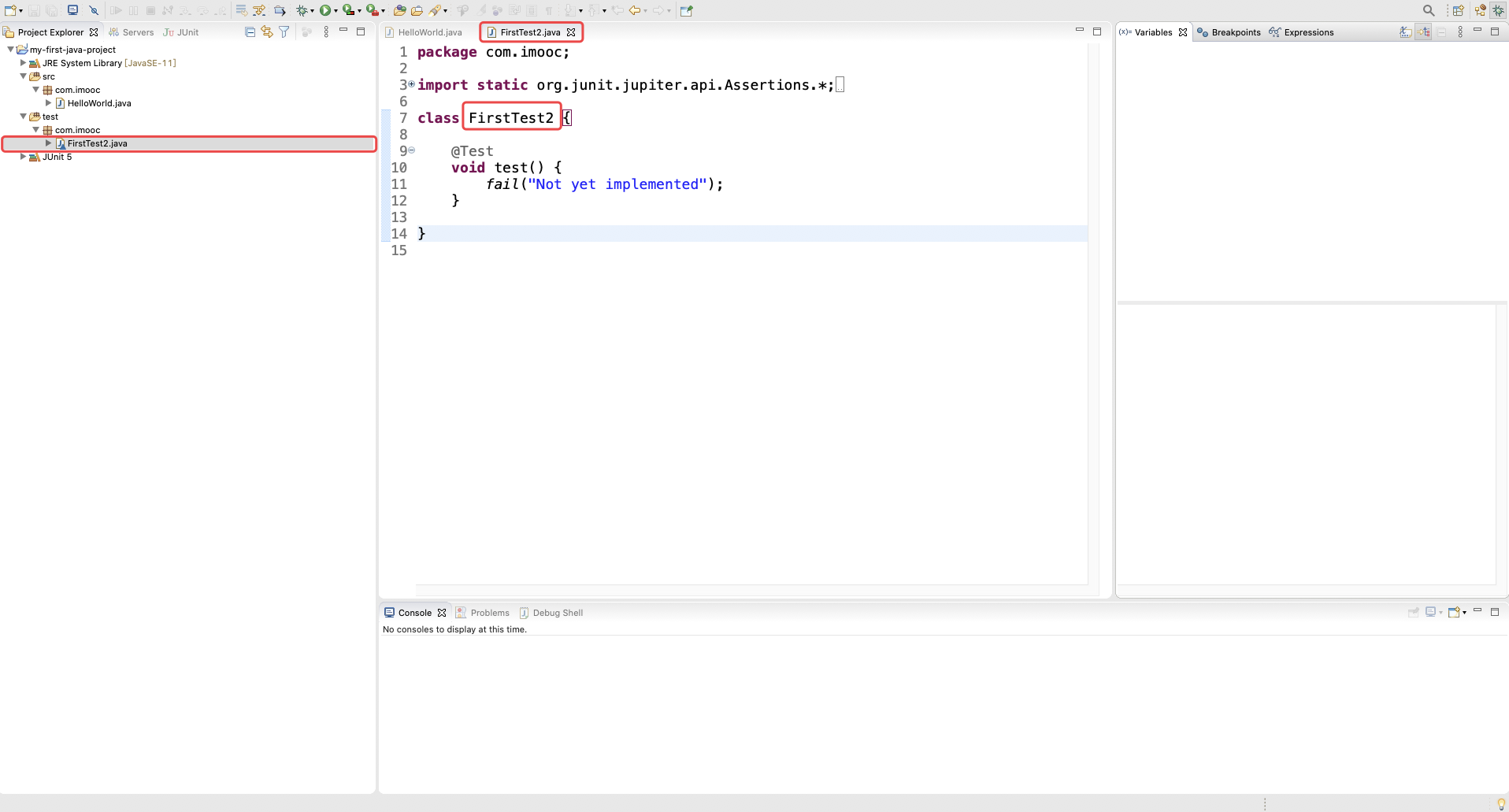This screenshot has height=812, width=1509.
Task: Switch to the Debug Shell tab
Action: [x=551, y=613]
